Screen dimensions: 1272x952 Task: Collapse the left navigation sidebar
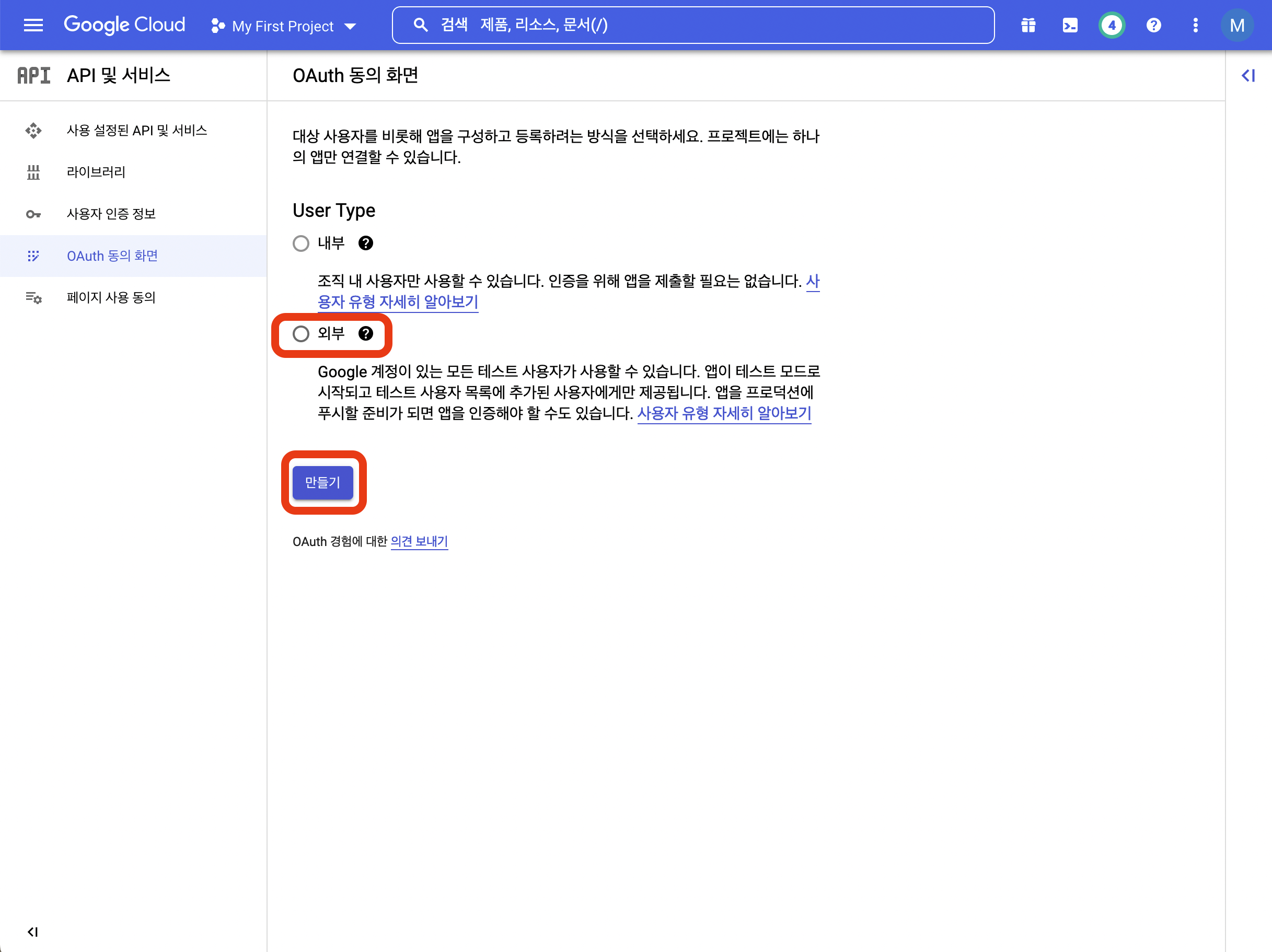pyautogui.click(x=33, y=932)
